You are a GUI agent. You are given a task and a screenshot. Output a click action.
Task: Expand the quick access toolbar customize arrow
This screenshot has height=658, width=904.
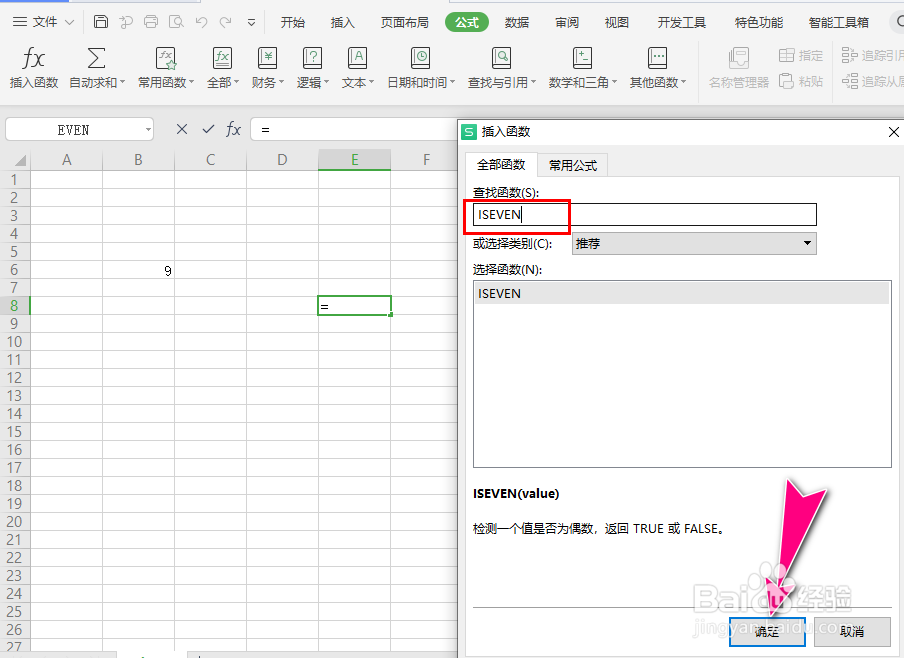click(x=251, y=22)
